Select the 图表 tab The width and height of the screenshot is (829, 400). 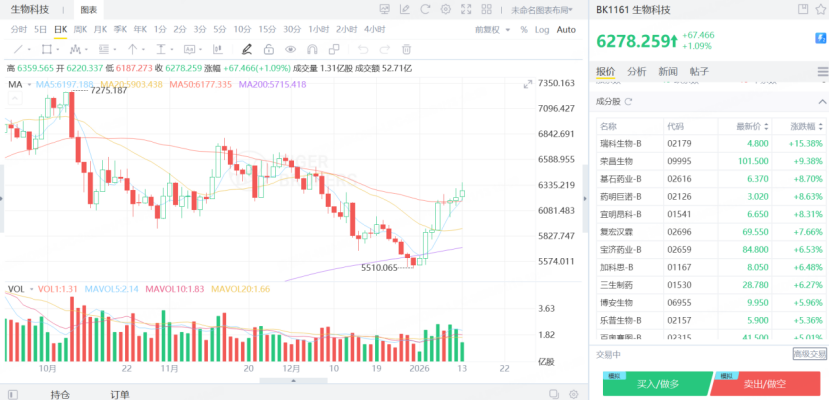click(88, 10)
